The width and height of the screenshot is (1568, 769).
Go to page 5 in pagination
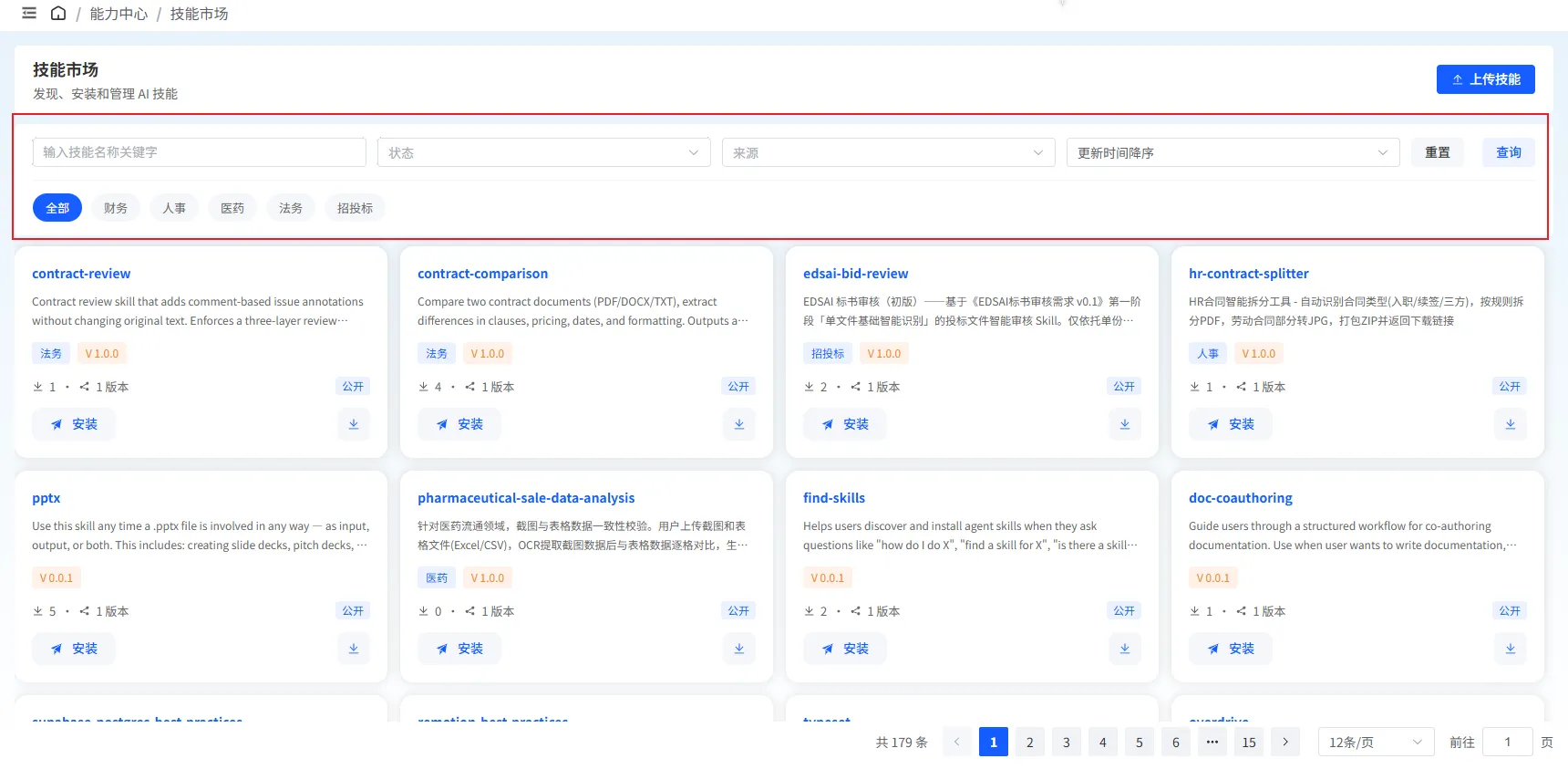[1140, 742]
